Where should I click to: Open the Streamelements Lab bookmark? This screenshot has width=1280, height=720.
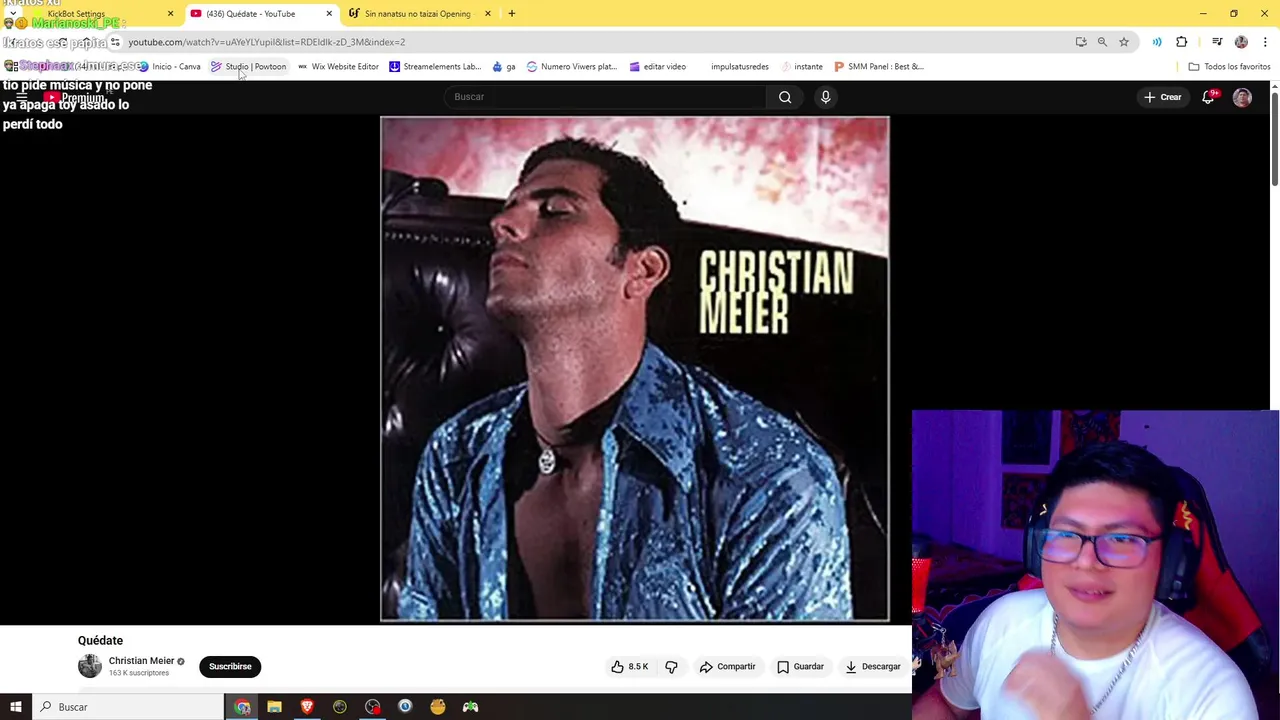pos(435,67)
